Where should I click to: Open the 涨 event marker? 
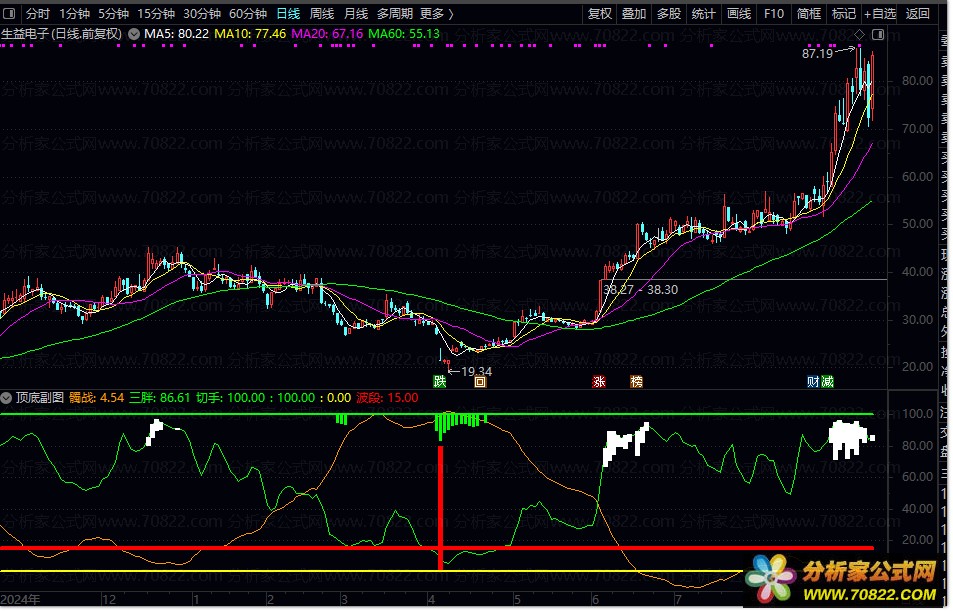[599, 382]
